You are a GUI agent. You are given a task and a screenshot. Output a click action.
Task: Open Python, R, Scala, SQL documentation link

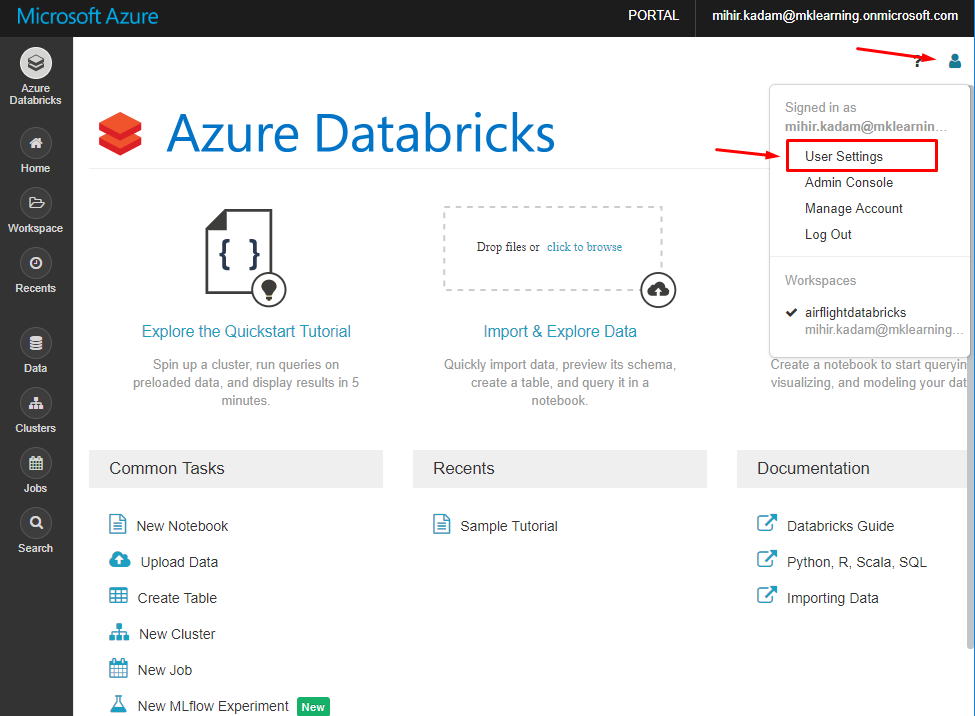click(857, 562)
